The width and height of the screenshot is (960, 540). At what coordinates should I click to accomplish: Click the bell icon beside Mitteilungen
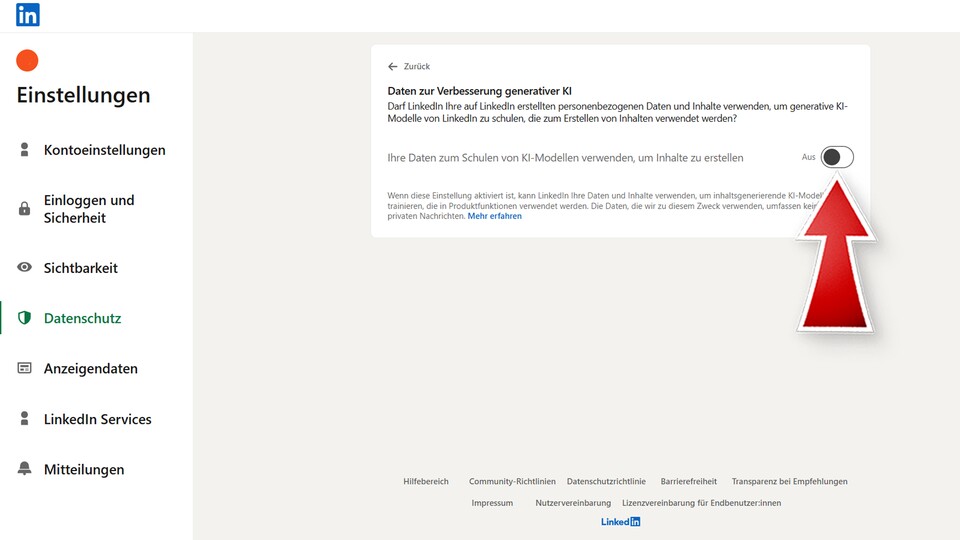(x=25, y=469)
